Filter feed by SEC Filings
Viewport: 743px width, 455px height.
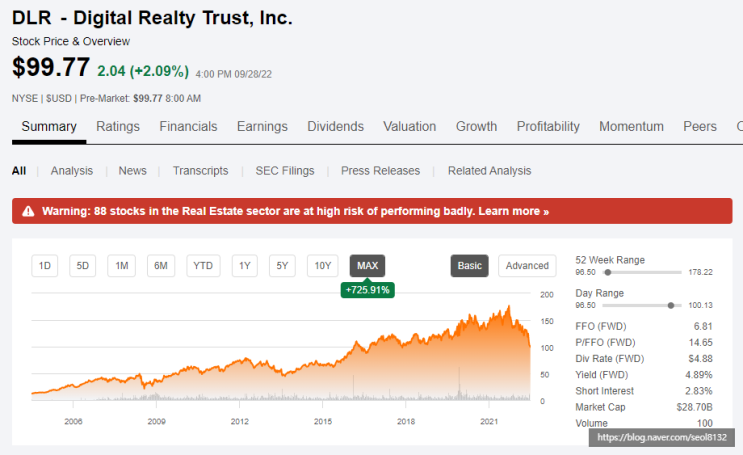[x=285, y=171]
